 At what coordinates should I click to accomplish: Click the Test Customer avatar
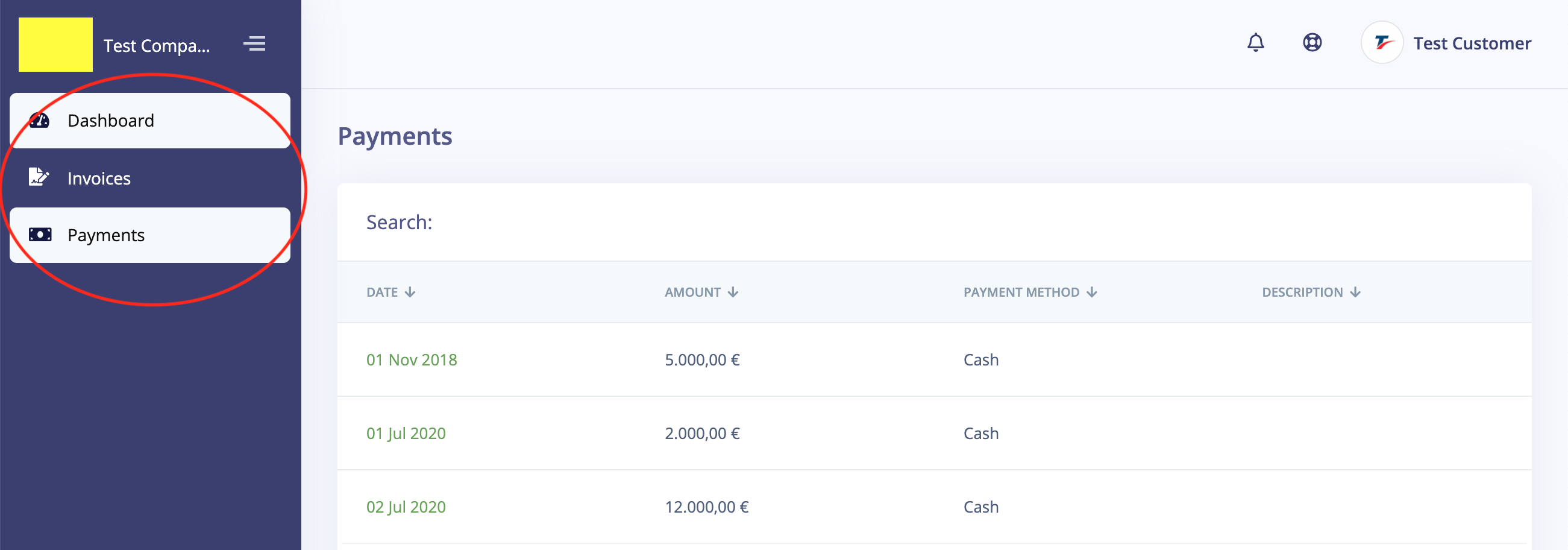tap(1382, 43)
